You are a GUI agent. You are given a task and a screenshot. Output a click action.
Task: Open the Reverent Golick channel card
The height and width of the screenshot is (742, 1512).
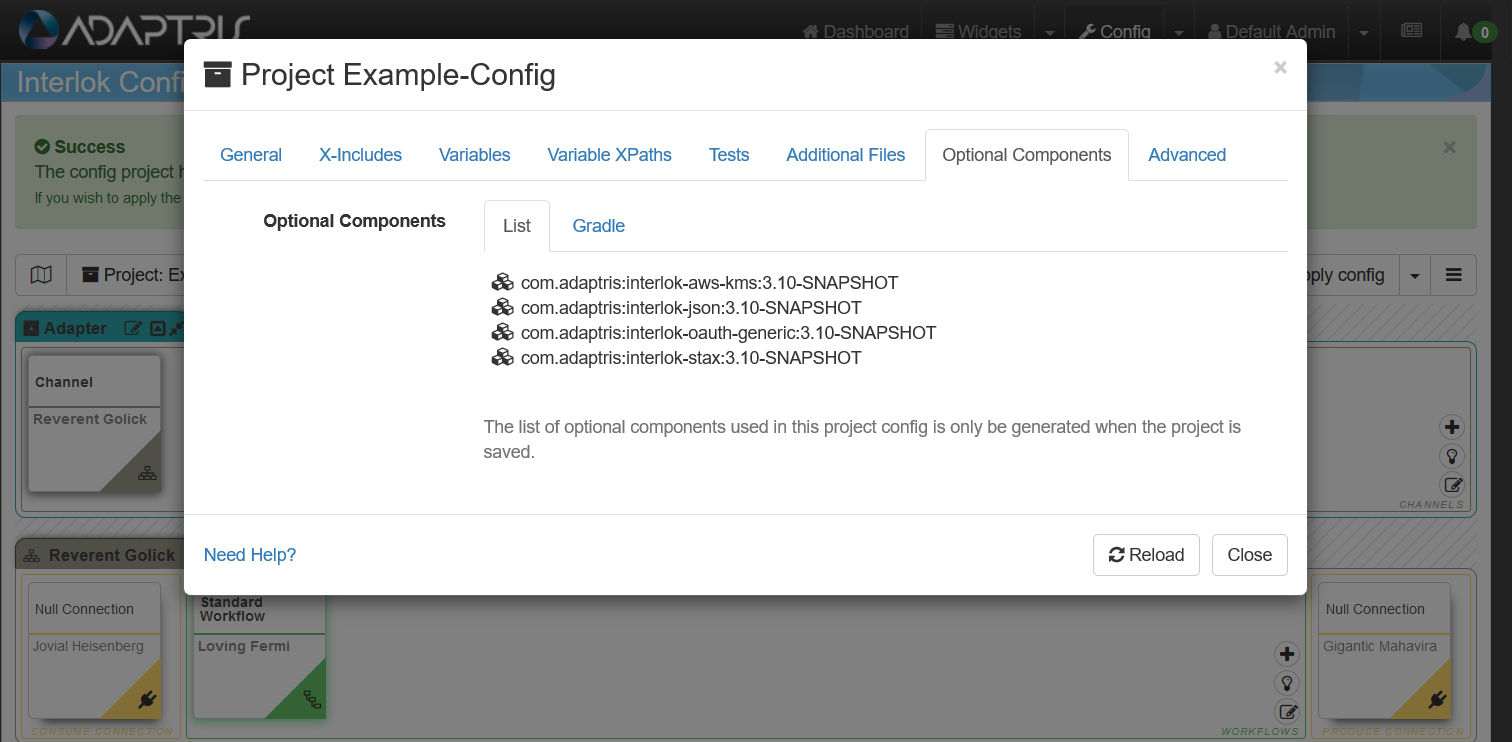[x=94, y=424]
